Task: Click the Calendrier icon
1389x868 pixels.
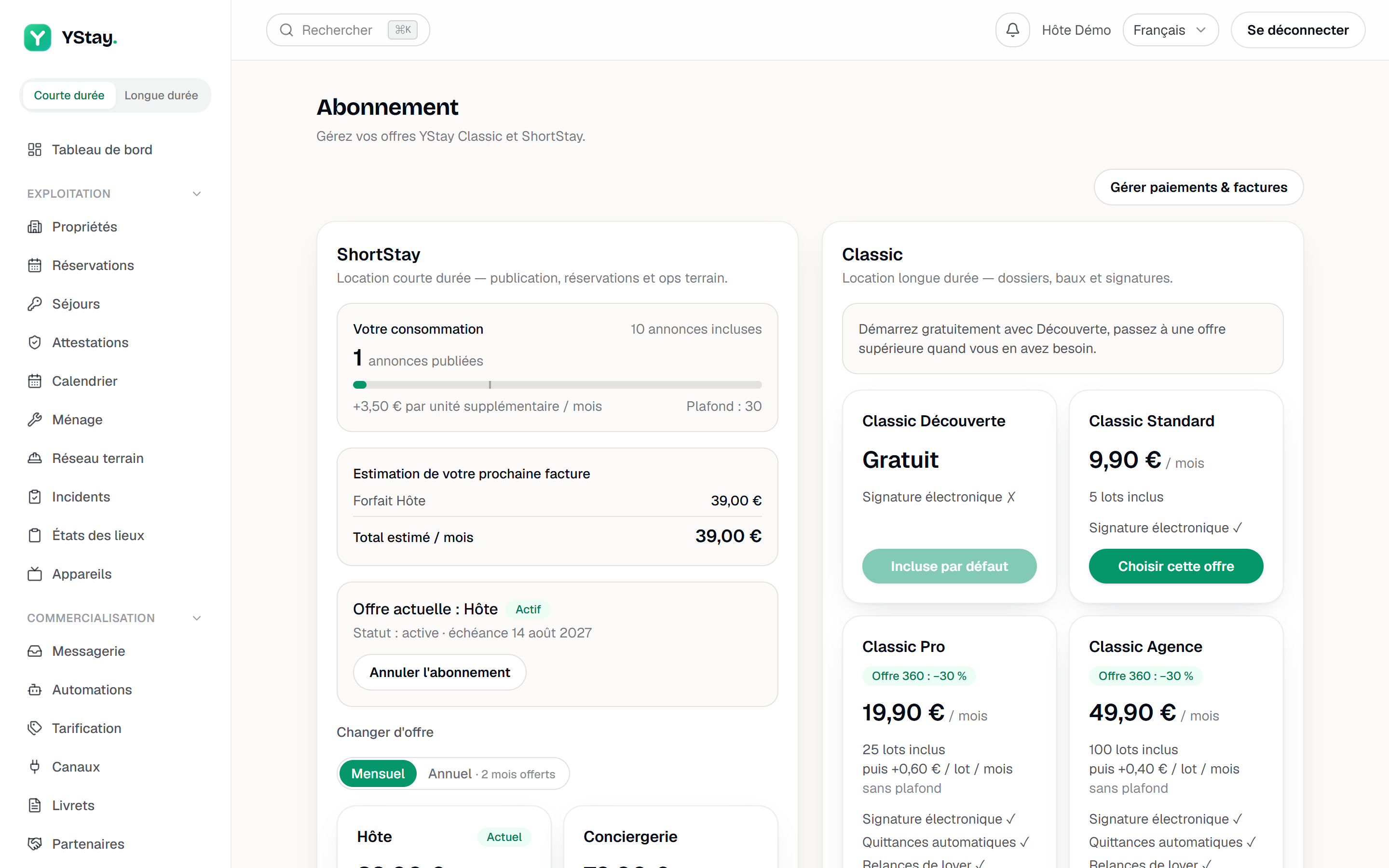Action: (x=34, y=381)
